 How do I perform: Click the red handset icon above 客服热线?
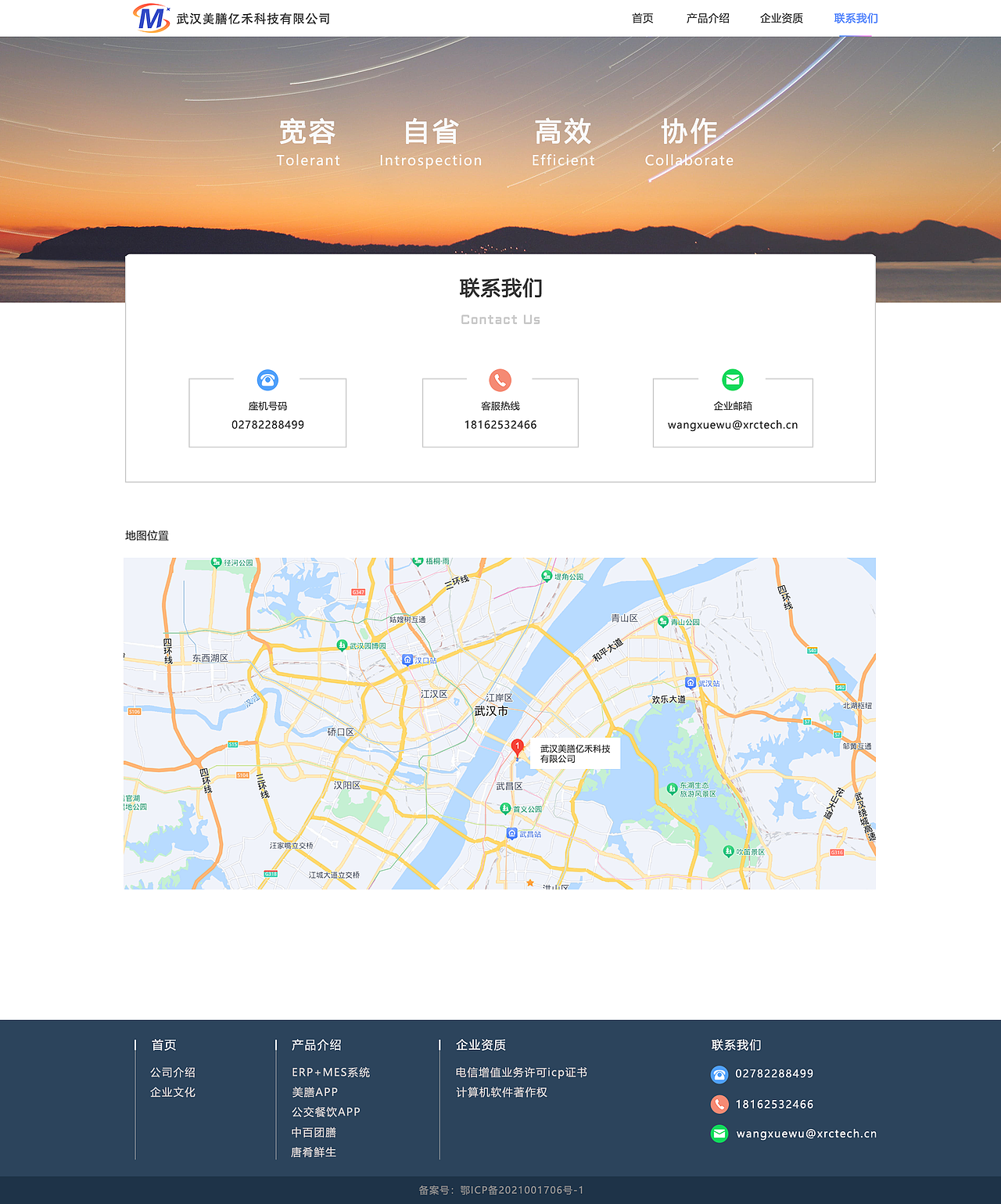pos(500,380)
